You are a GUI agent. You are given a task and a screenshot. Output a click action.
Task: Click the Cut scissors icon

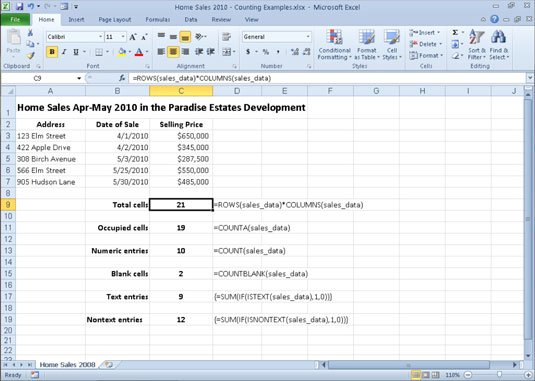[30, 33]
